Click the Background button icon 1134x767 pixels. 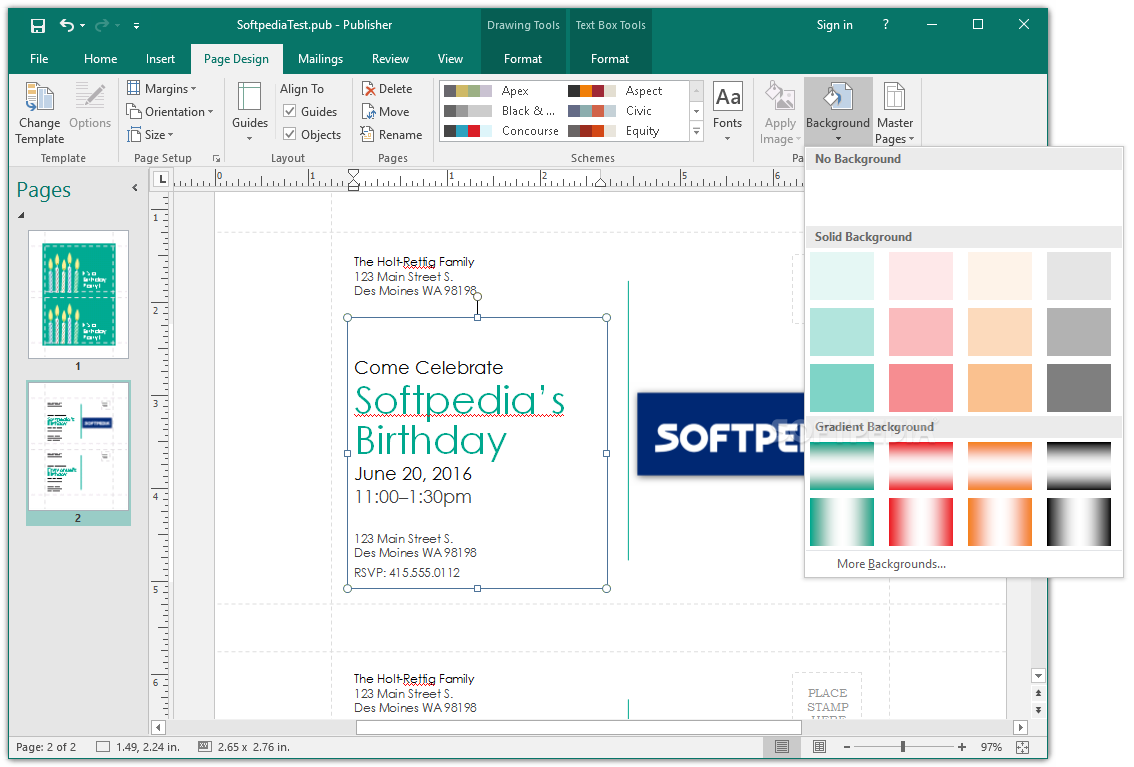pyautogui.click(x=837, y=96)
